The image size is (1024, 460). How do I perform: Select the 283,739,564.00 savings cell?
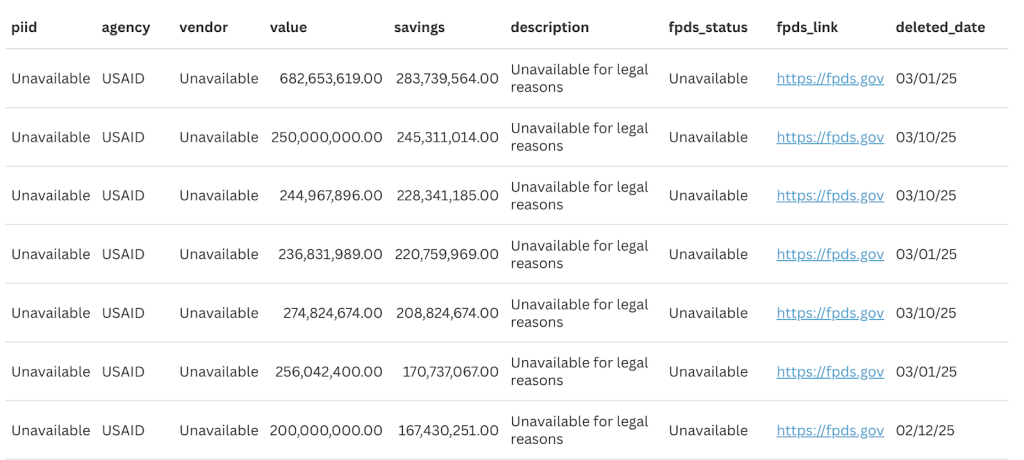447,78
